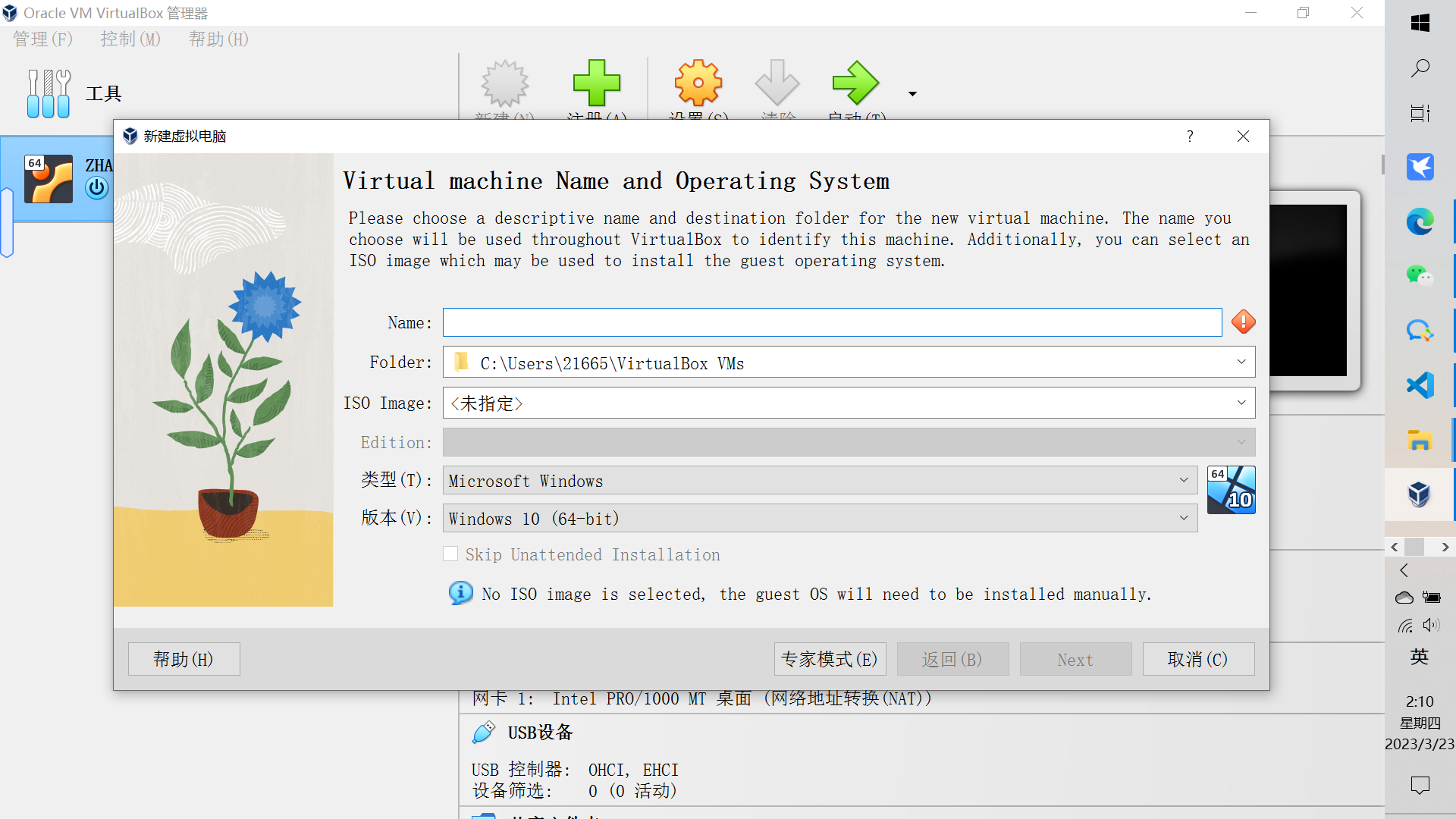
Task: Click the USB device plug icon in details
Action: 484,733
